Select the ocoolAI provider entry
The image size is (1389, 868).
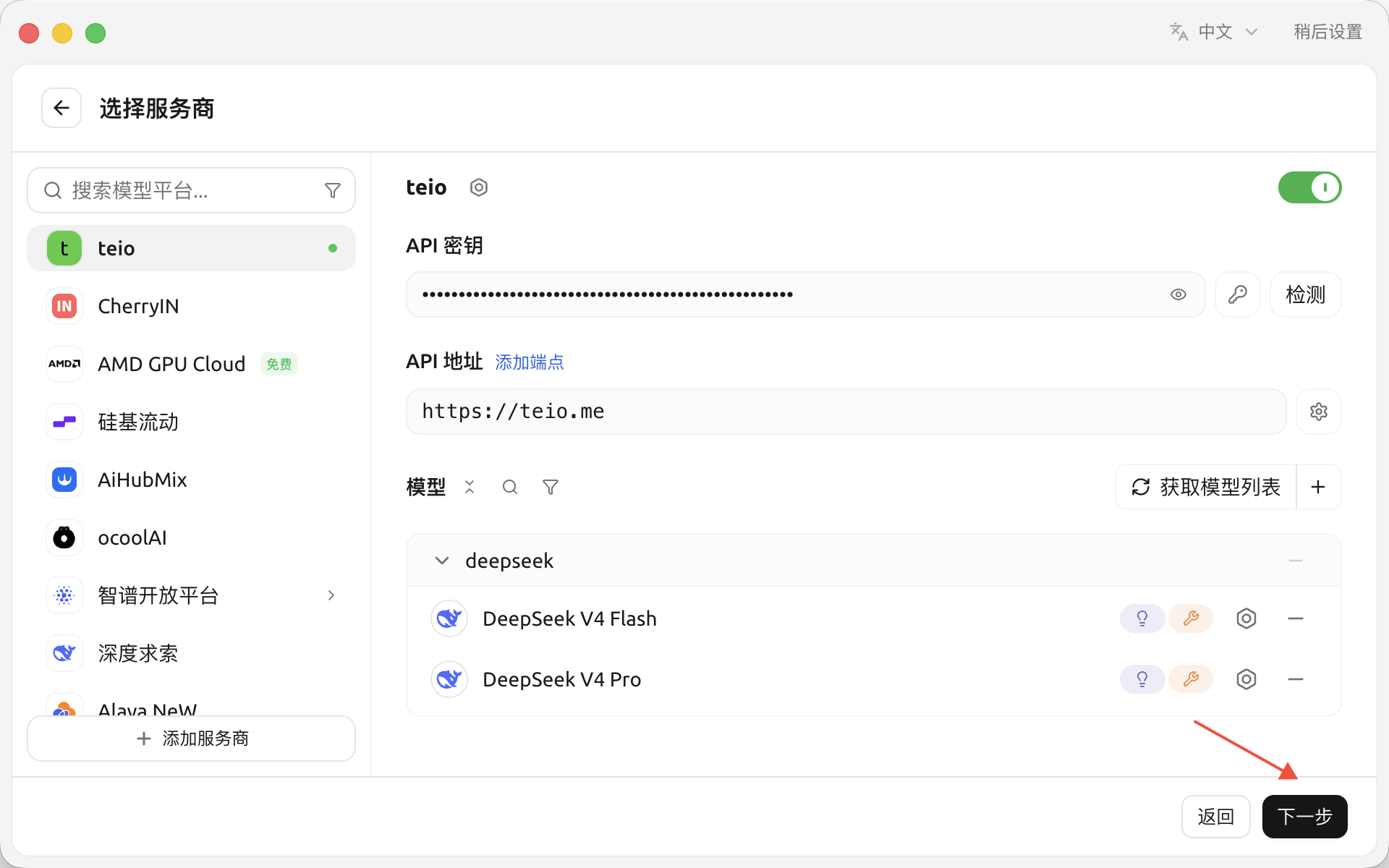(x=191, y=537)
